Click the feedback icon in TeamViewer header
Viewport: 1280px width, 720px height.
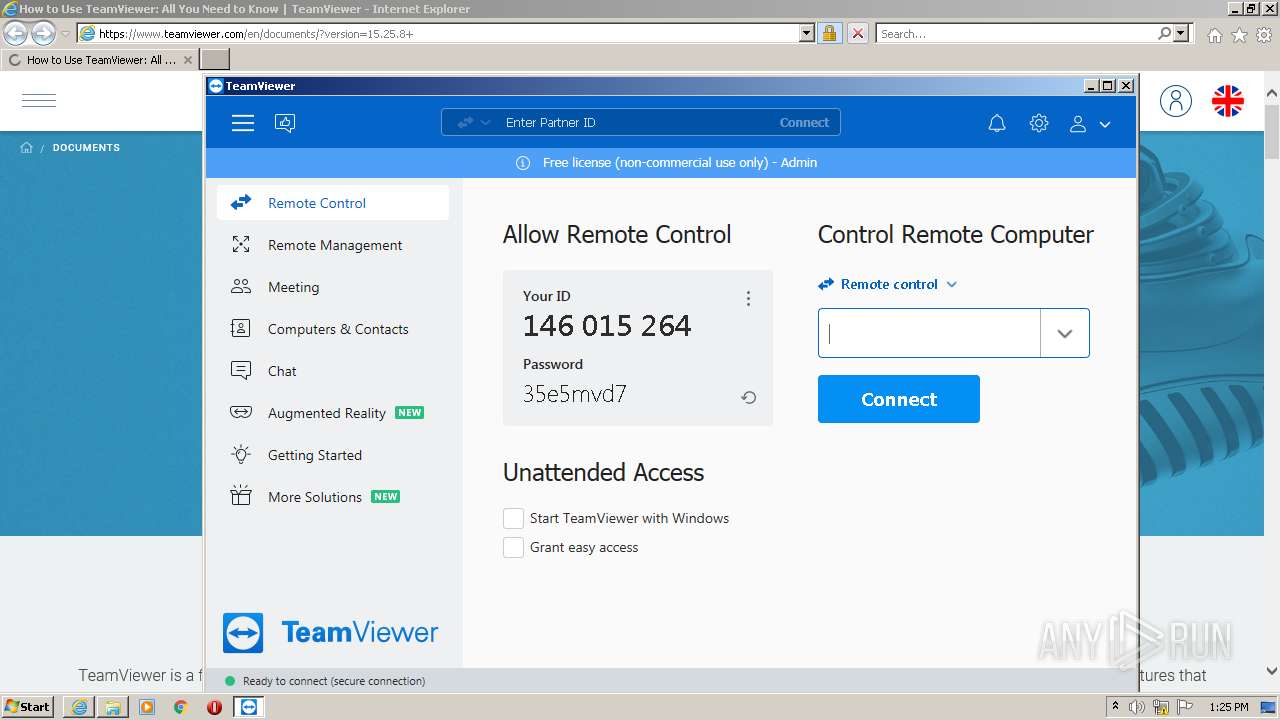point(285,123)
